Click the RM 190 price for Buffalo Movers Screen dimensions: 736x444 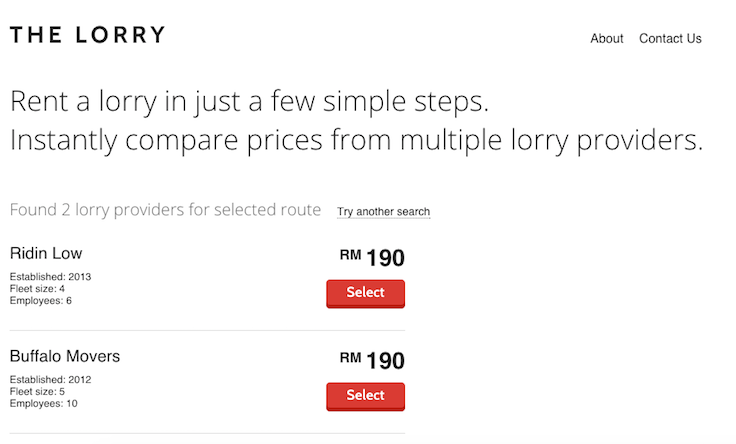pyautogui.click(x=372, y=360)
